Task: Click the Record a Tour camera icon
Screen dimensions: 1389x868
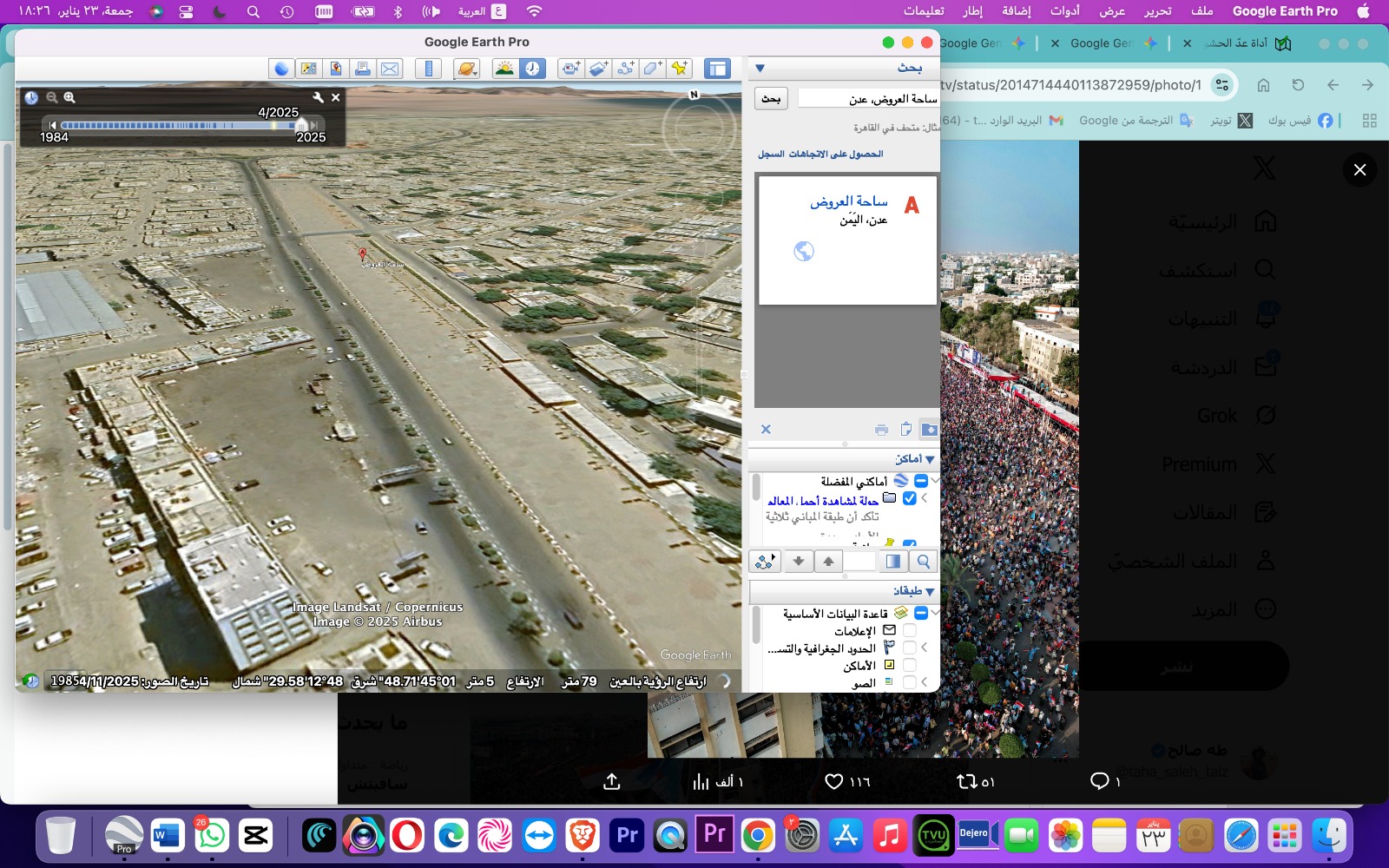Action: 570,69
